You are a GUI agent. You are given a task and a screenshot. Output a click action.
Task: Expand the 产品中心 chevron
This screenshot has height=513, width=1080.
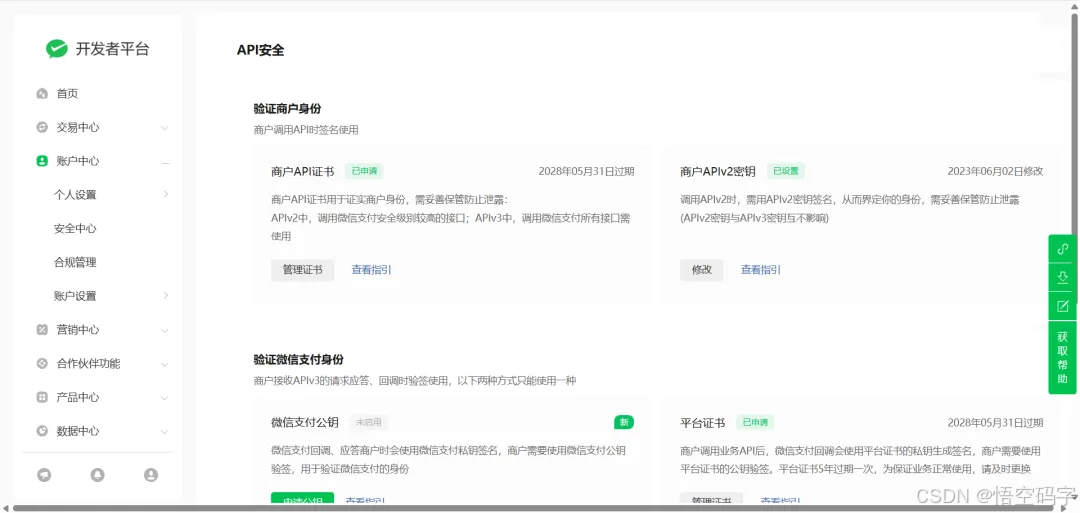click(165, 398)
